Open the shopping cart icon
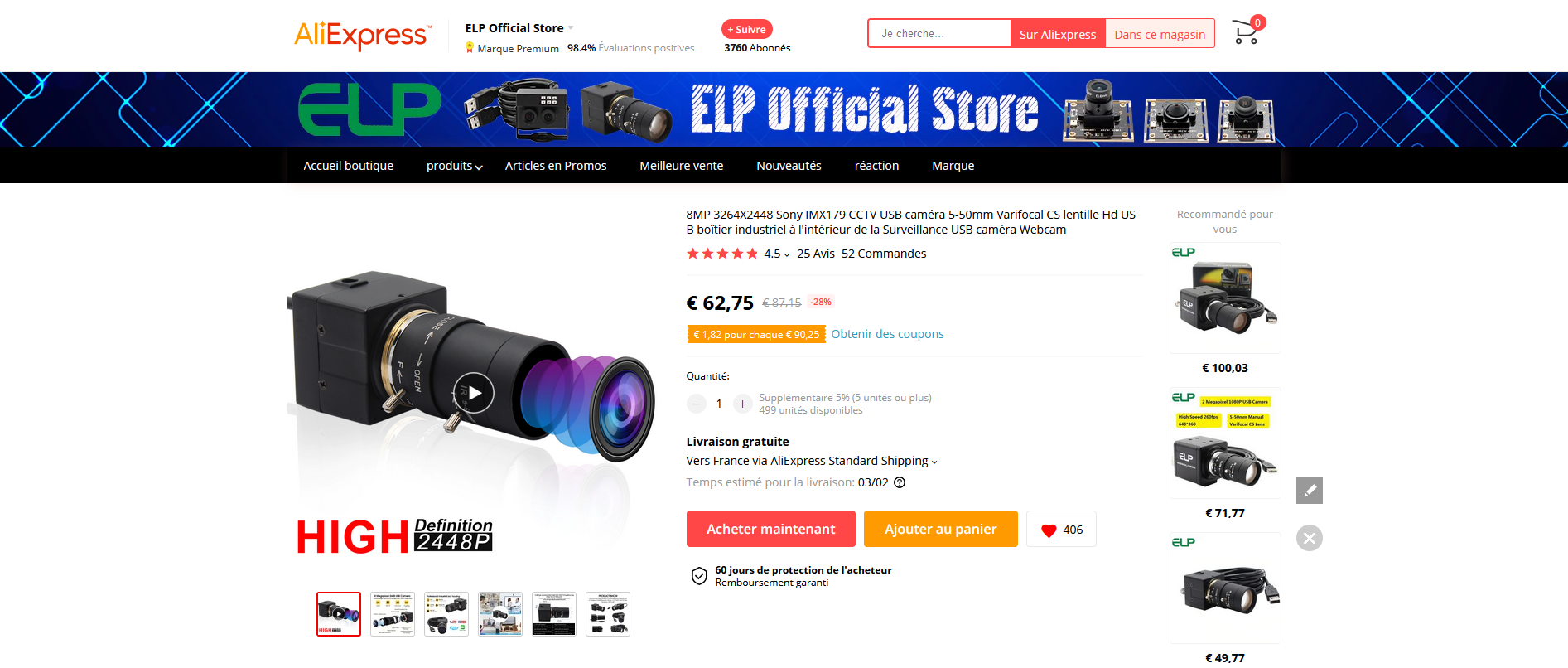1568x668 pixels. point(1245,32)
